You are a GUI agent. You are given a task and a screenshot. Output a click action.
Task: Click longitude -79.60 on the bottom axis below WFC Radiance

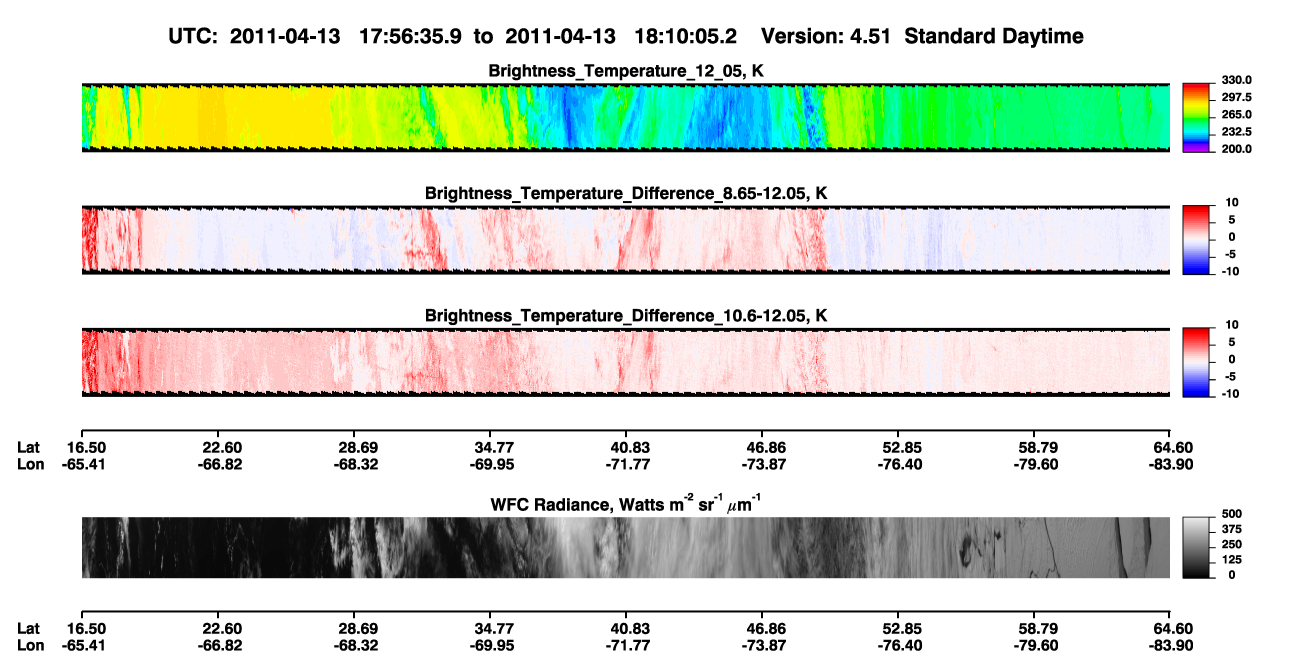(1034, 645)
